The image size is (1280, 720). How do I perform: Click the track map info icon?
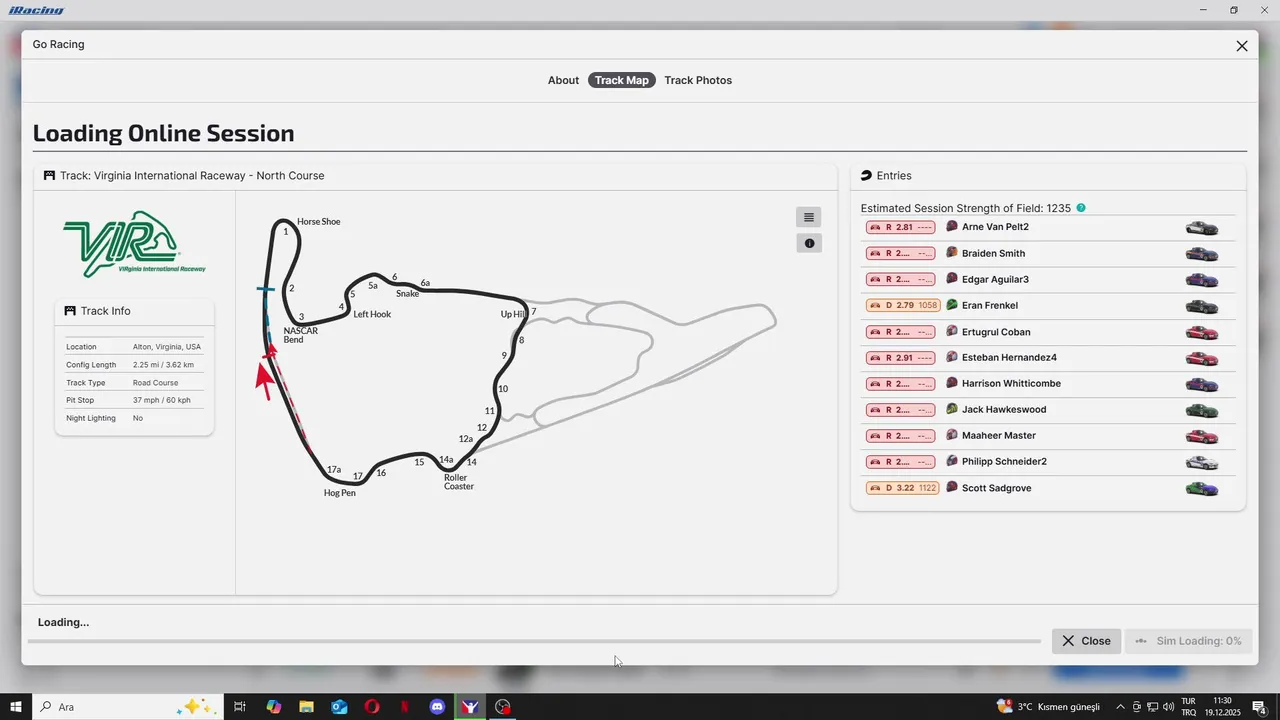click(x=809, y=243)
